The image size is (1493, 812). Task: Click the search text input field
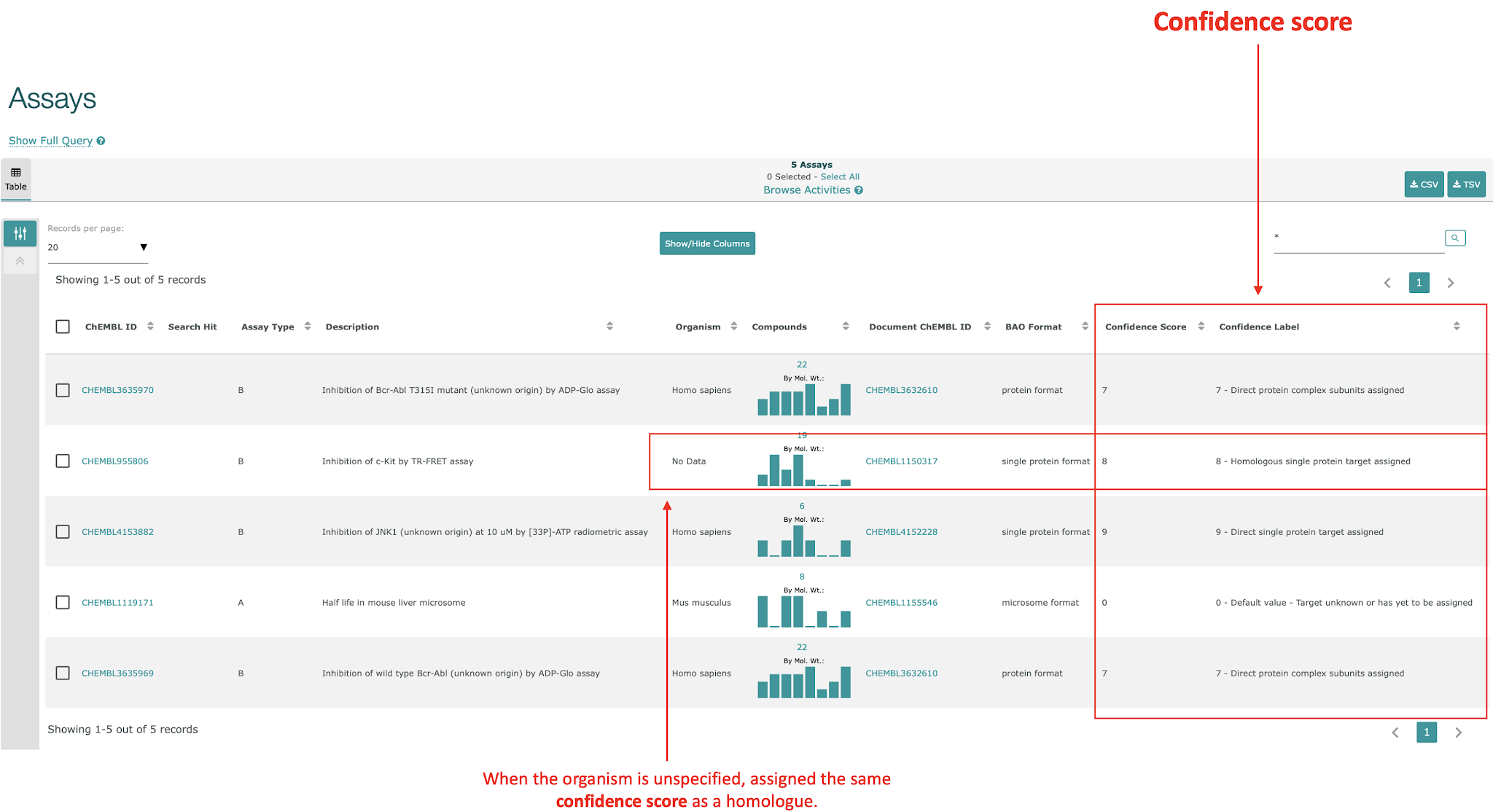(1357, 239)
